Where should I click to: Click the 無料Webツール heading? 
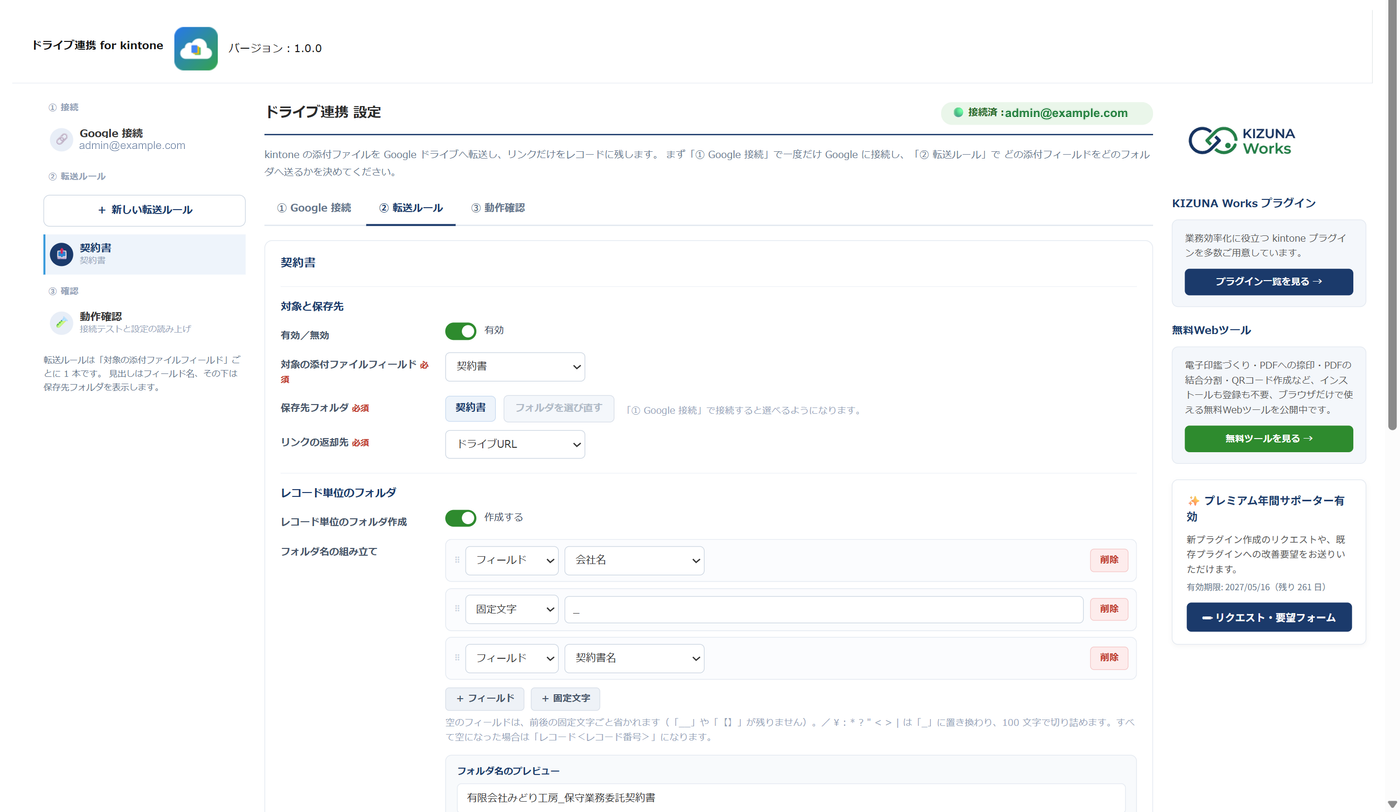click(1211, 330)
